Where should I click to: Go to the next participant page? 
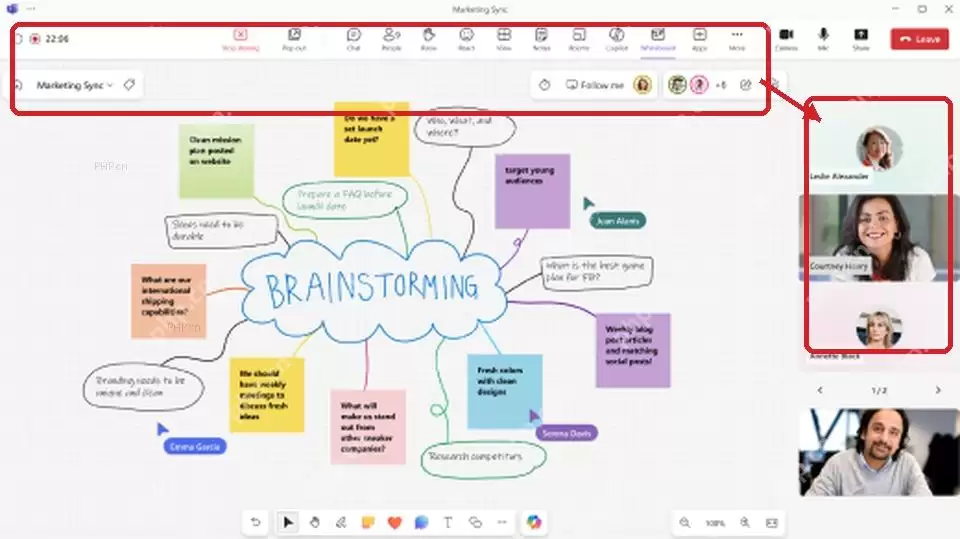pos(937,390)
